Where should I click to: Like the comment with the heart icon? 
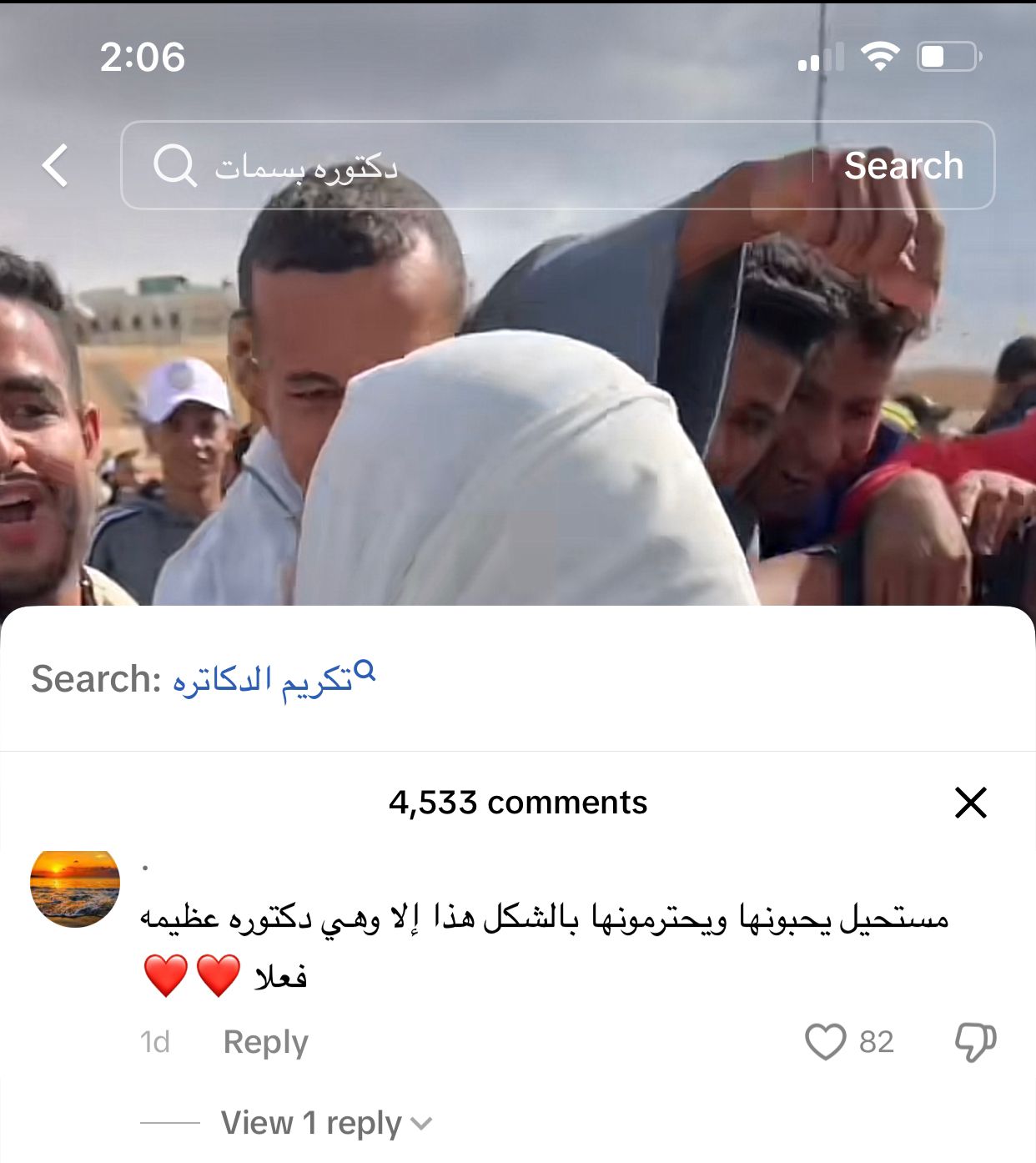tap(826, 1042)
